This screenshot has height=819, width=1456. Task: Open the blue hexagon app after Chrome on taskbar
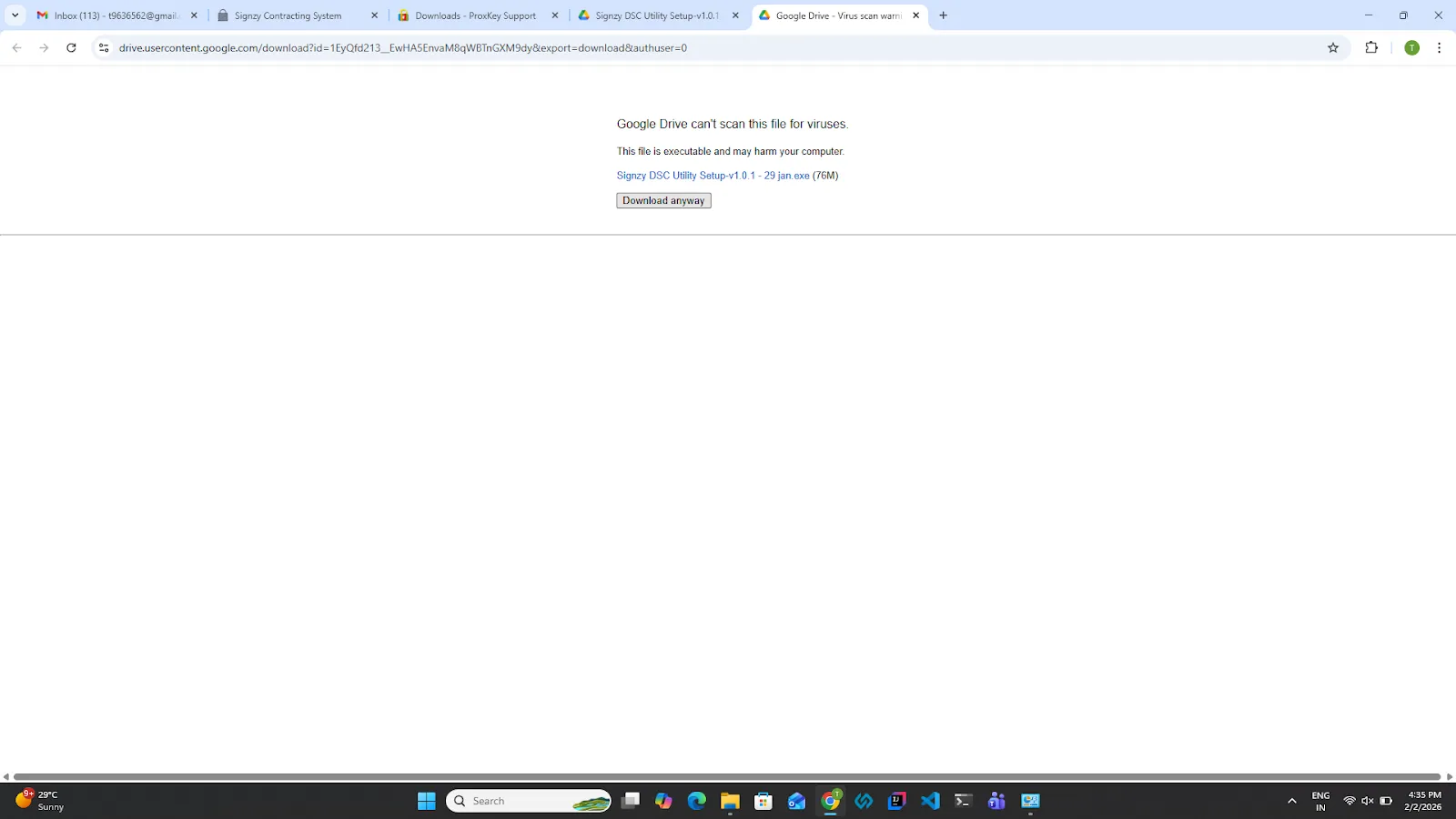[864, 801]
